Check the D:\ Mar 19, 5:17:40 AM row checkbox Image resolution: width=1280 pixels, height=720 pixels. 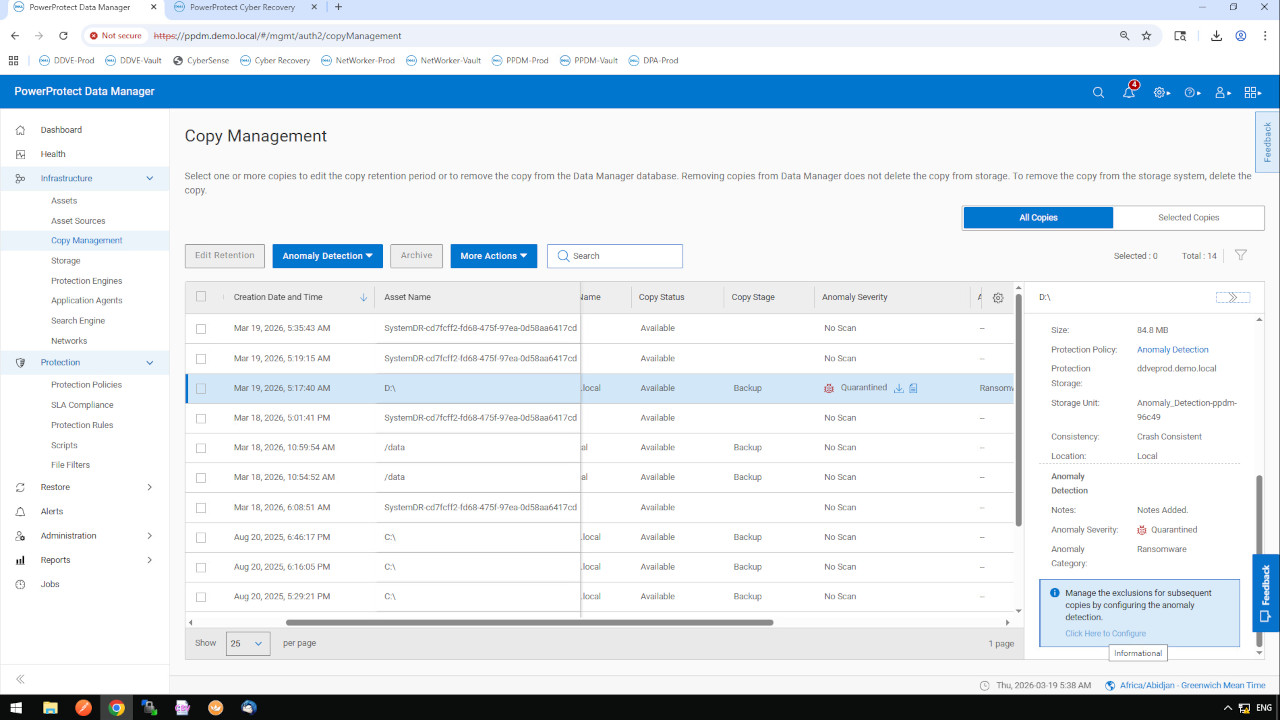pyautogui.click(x=201, y=388)
